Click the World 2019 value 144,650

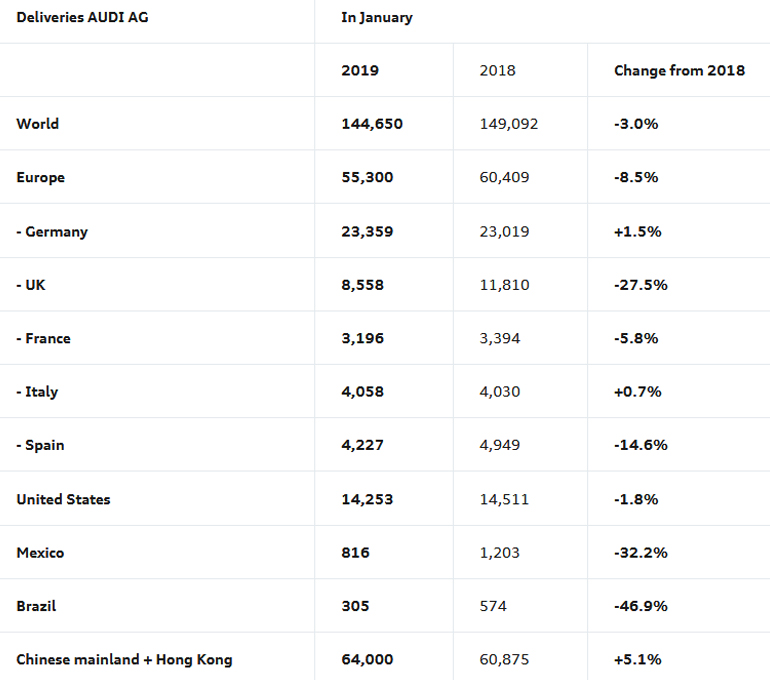click(x=372, y=124)
